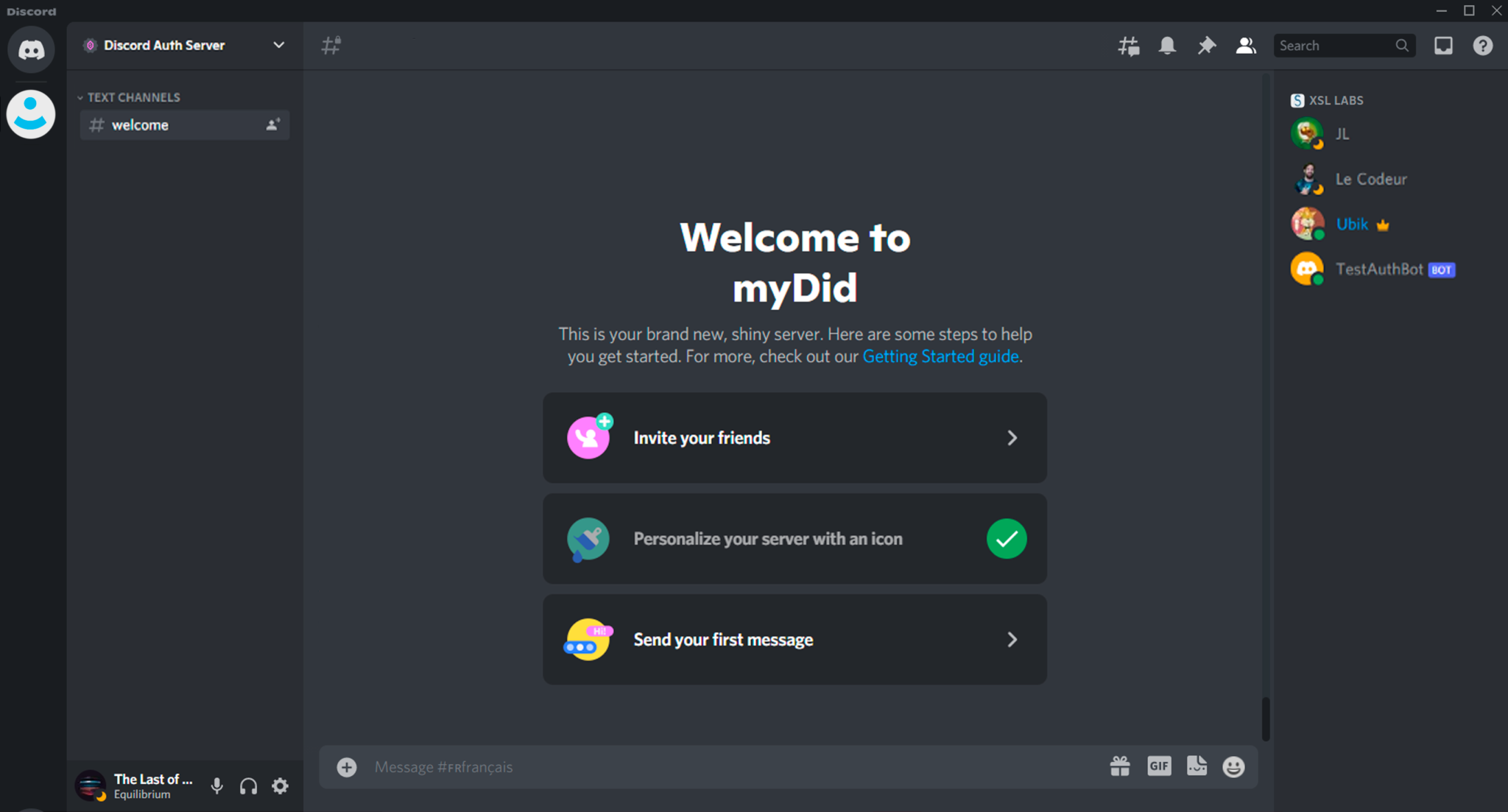This screenshot has height=812, width=1508.
Task: Open the gift picker in message bar
Action: 1121,766
